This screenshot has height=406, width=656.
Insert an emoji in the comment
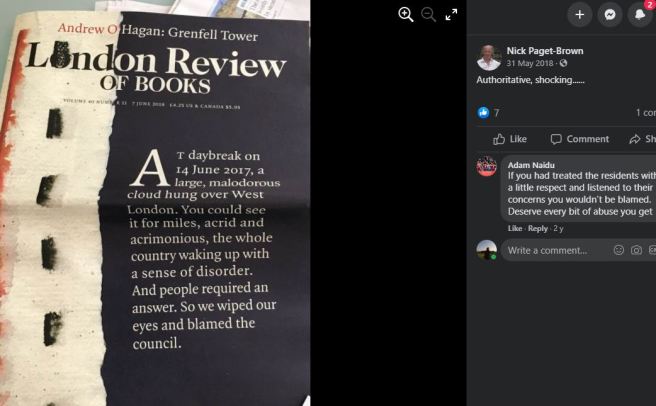click(619, 250)
